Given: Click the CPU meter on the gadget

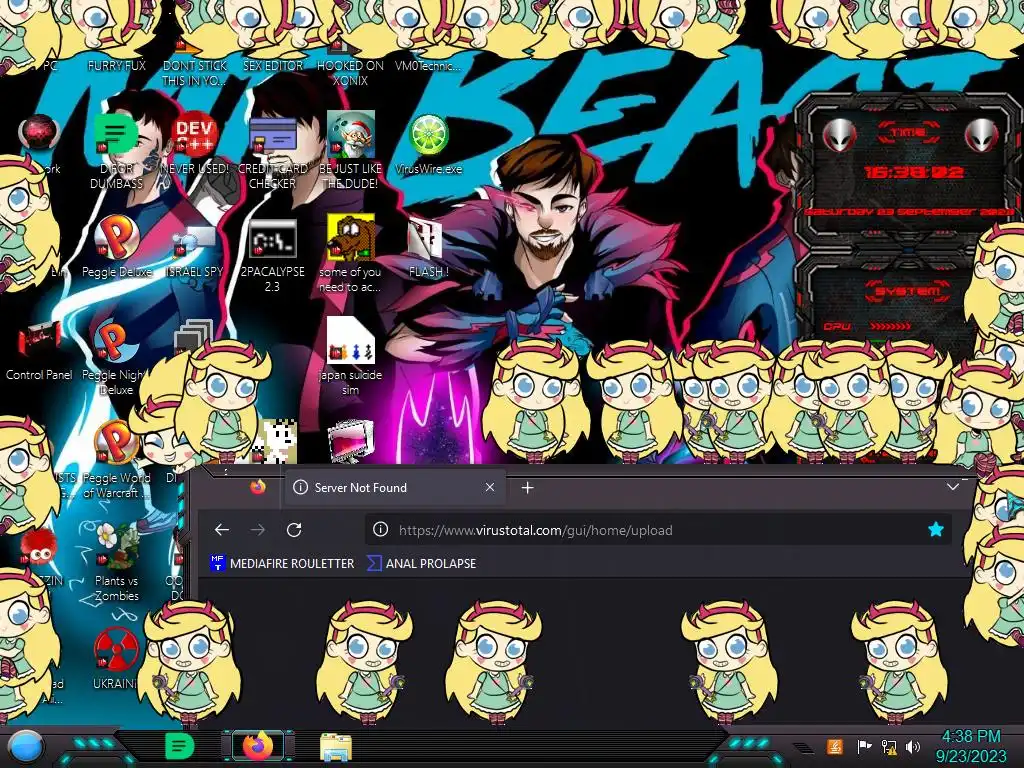Looking at the screenshot, I should pyautogui.click(x=867, y=326).
